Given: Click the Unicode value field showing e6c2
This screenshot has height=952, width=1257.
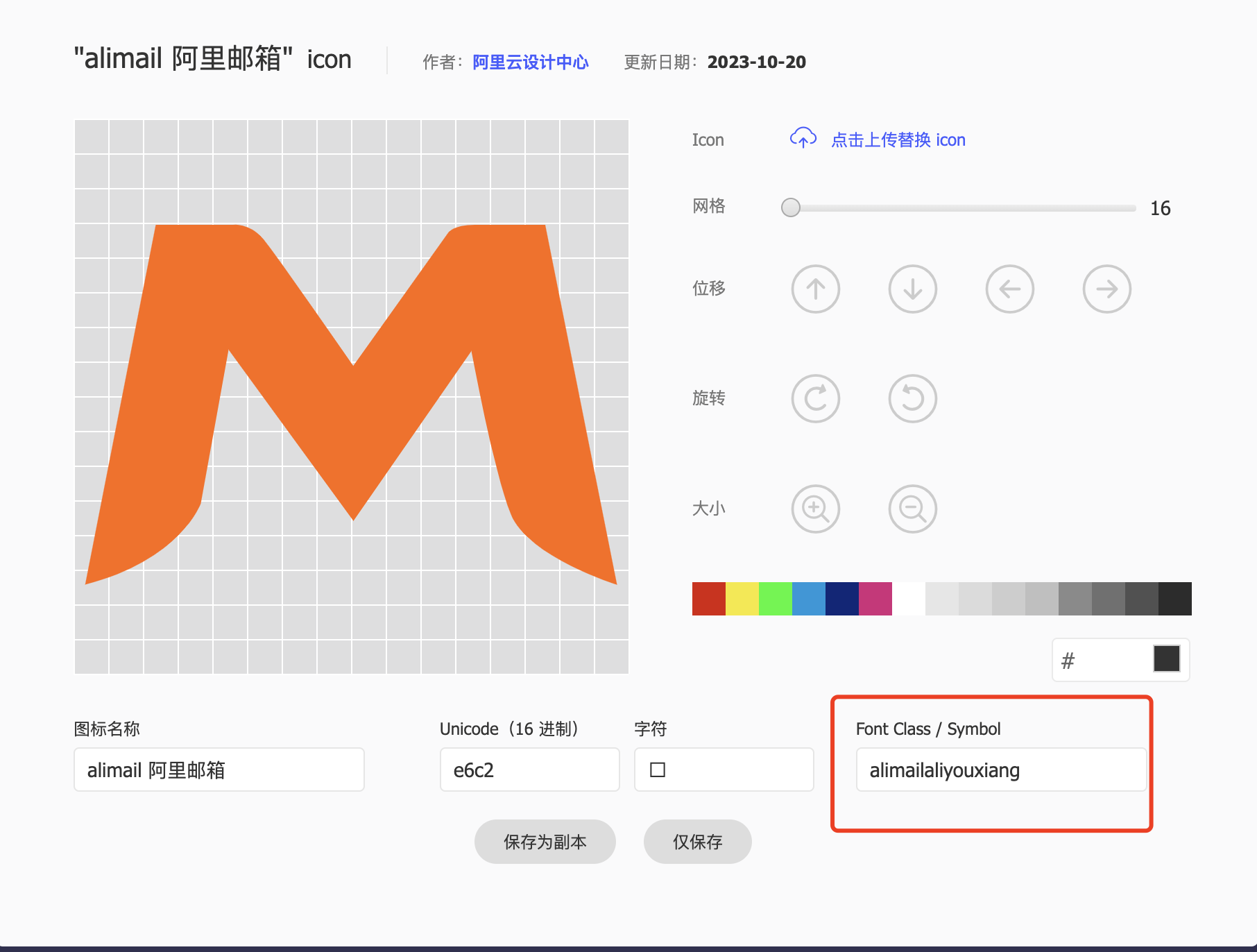Looking at the screenshot, I should (x=529, y=770).
